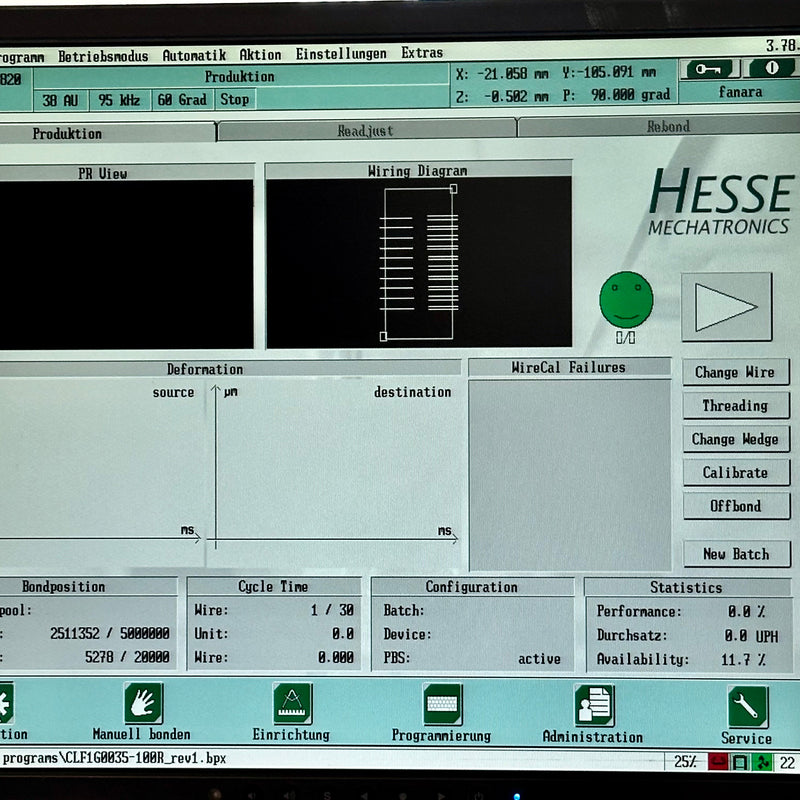Image resolution: width=800 pixels, height=800 pixels.
Task: Start production with the play arrow button
Action: [x=727, y=307]
